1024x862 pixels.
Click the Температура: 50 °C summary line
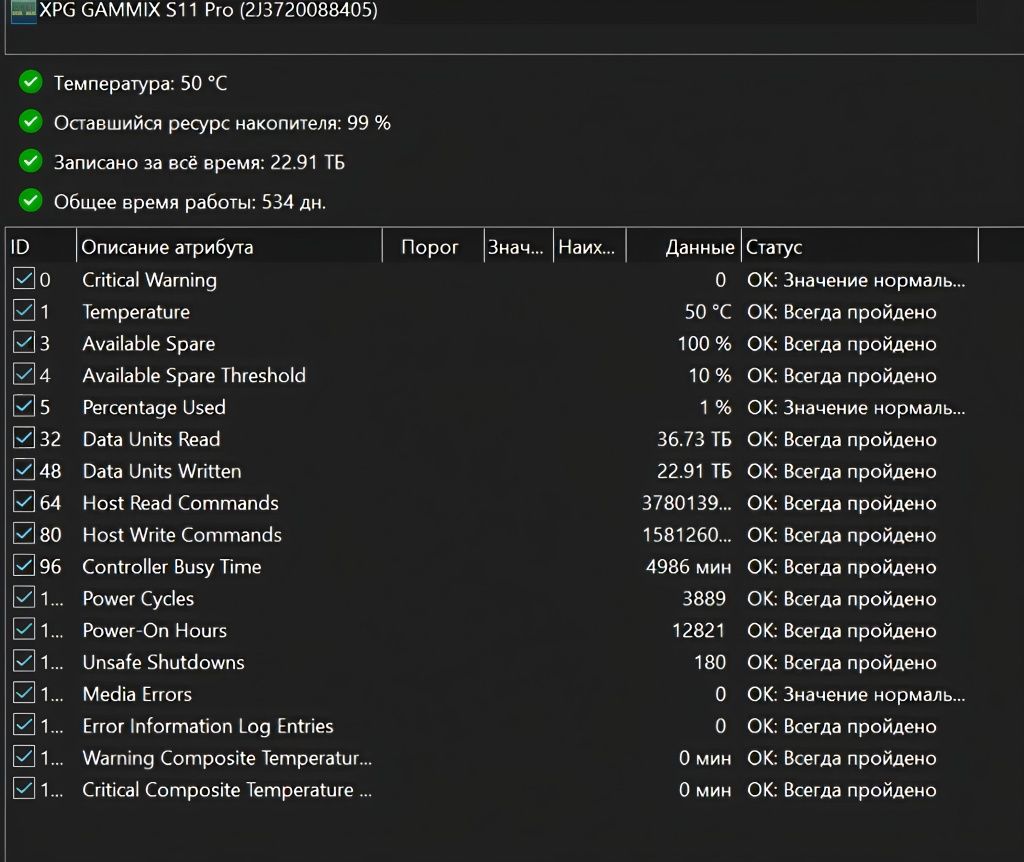coord(140,83)
